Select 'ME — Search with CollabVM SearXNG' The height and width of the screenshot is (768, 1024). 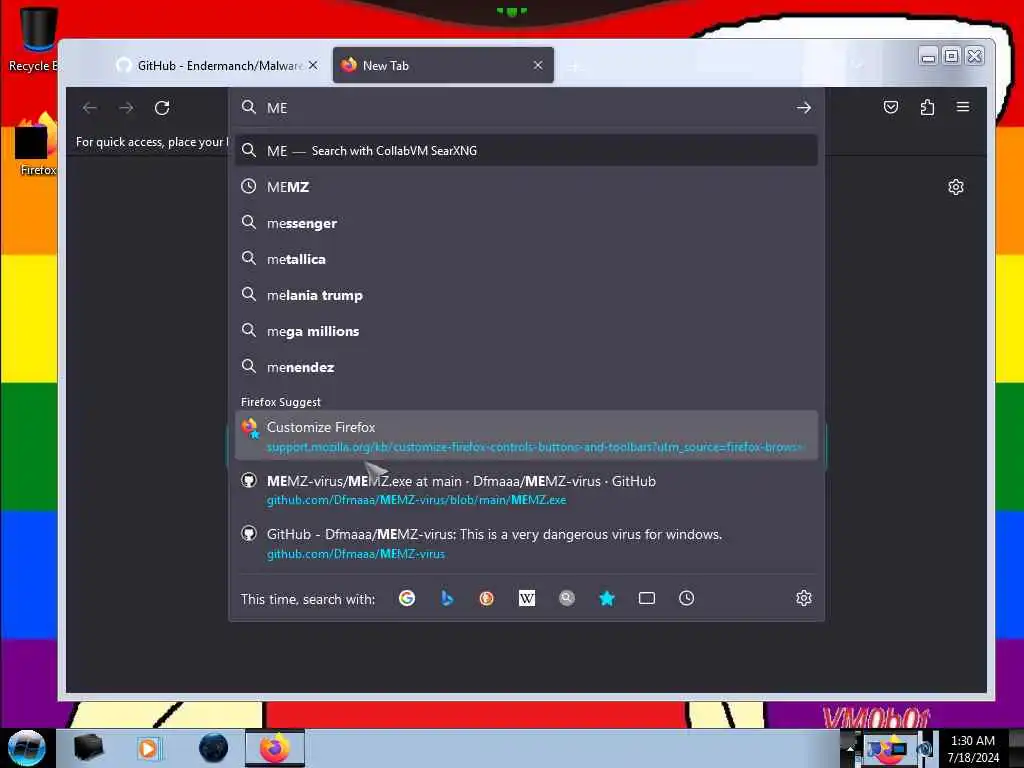click(526, 151)
